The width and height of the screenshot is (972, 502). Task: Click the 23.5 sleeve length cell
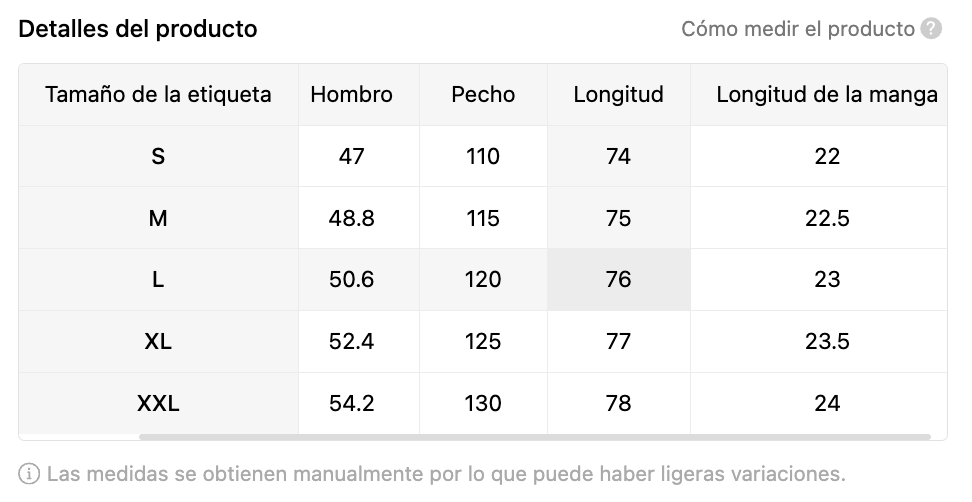(x=826, y=342)
